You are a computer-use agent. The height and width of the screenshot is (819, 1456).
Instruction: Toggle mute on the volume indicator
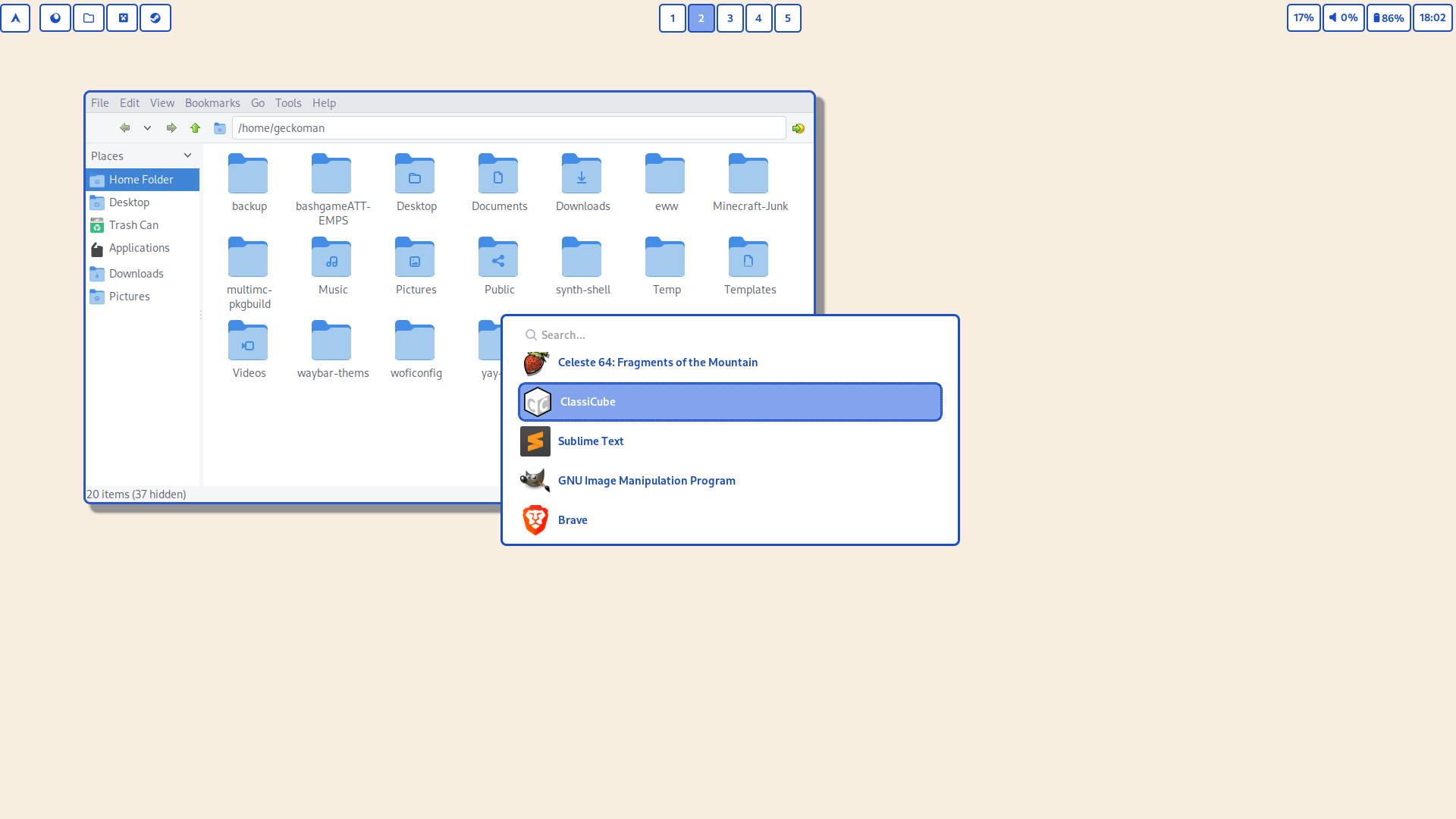click(1343, 18)
